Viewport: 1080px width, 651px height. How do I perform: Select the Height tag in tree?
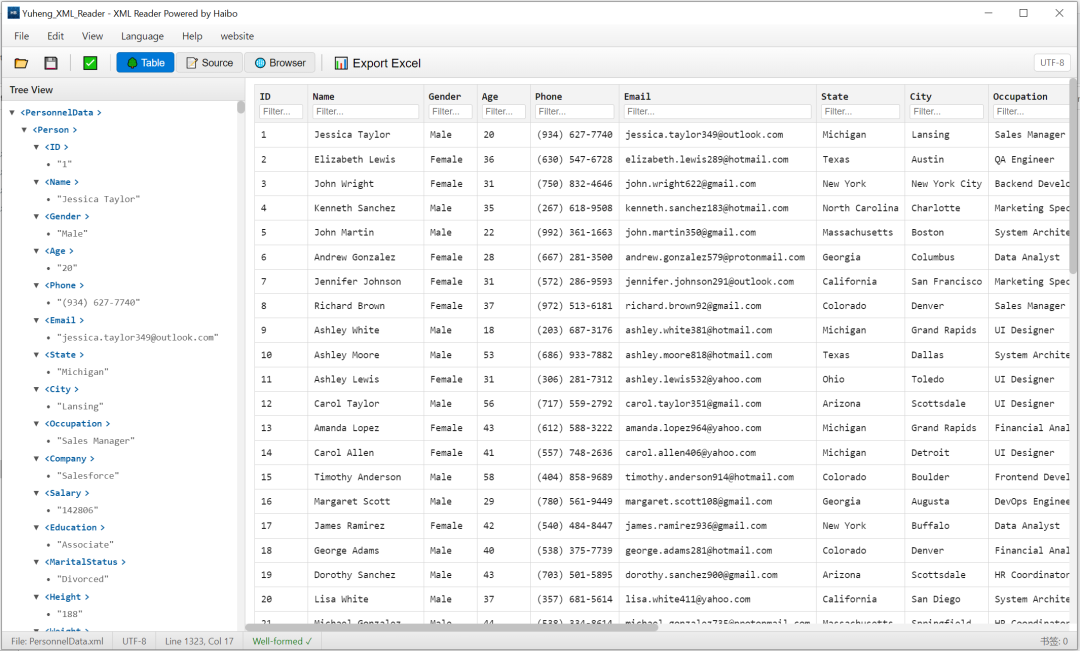(67, 597)
